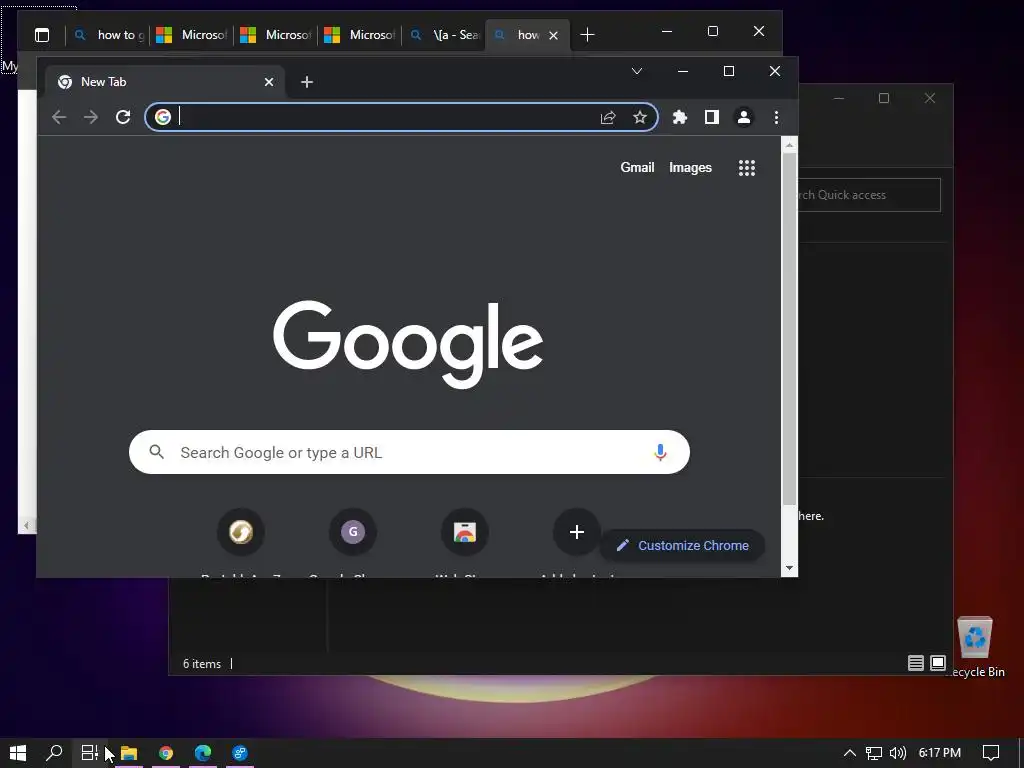1024x768 pixels.
Task: Click Search Quick access box in File Explorer
Action: coord(869,195)
